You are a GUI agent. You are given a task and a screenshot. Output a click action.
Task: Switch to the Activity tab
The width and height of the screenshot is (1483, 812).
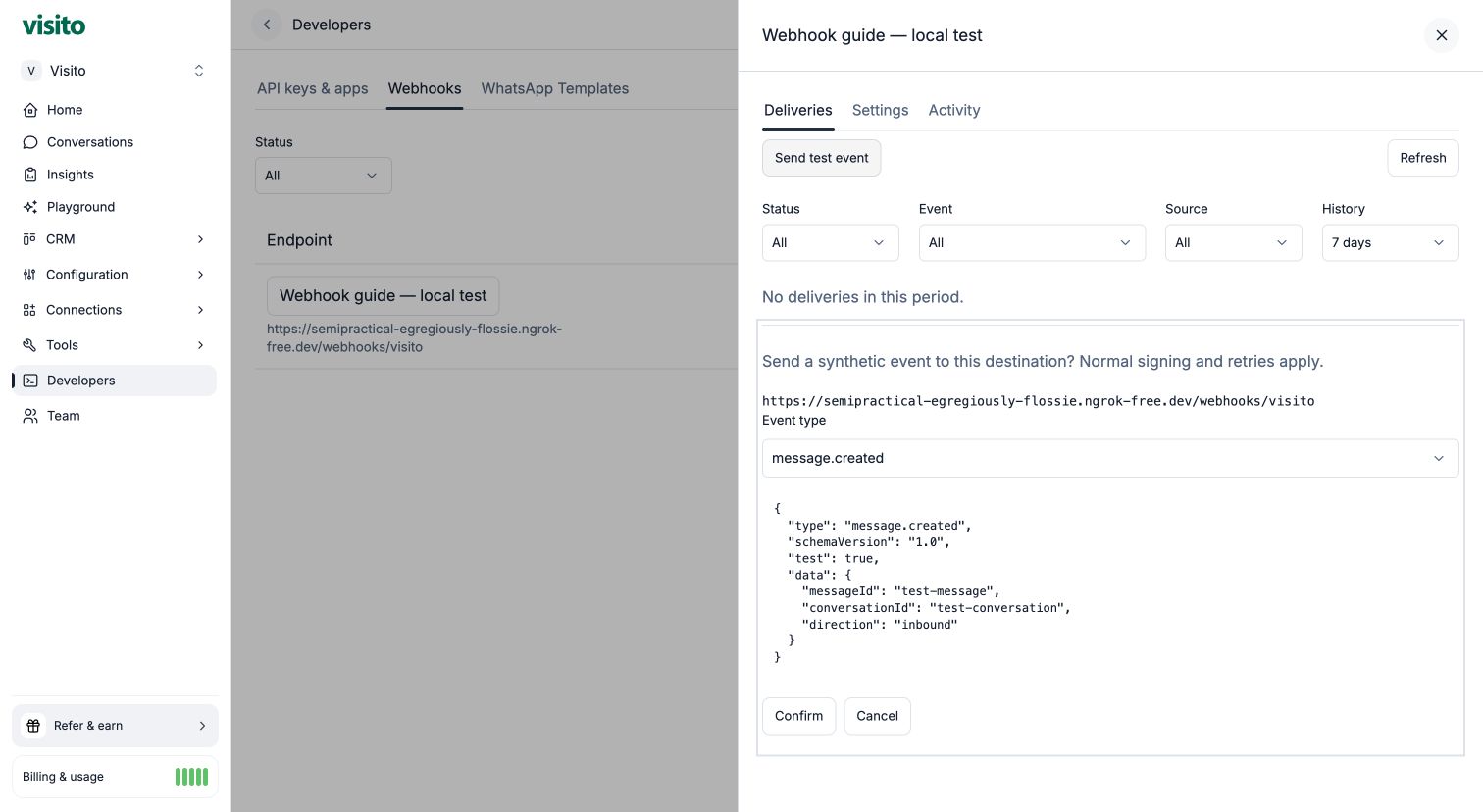[x=954, y=111]
